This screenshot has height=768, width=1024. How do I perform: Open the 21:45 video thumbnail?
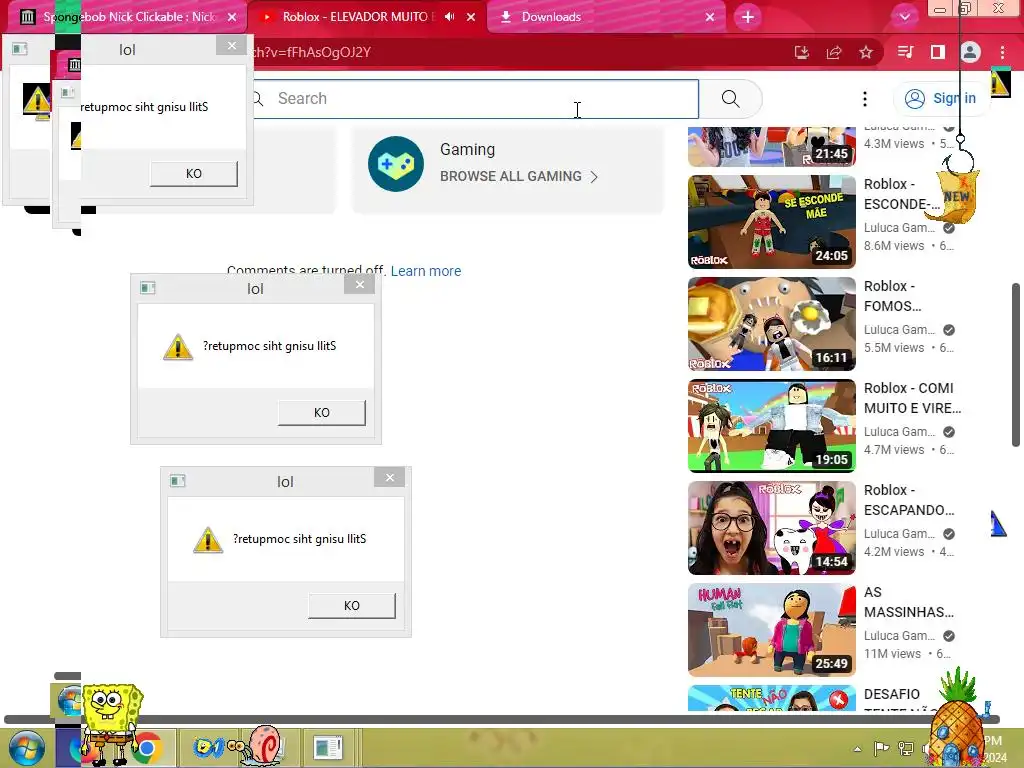771,146
